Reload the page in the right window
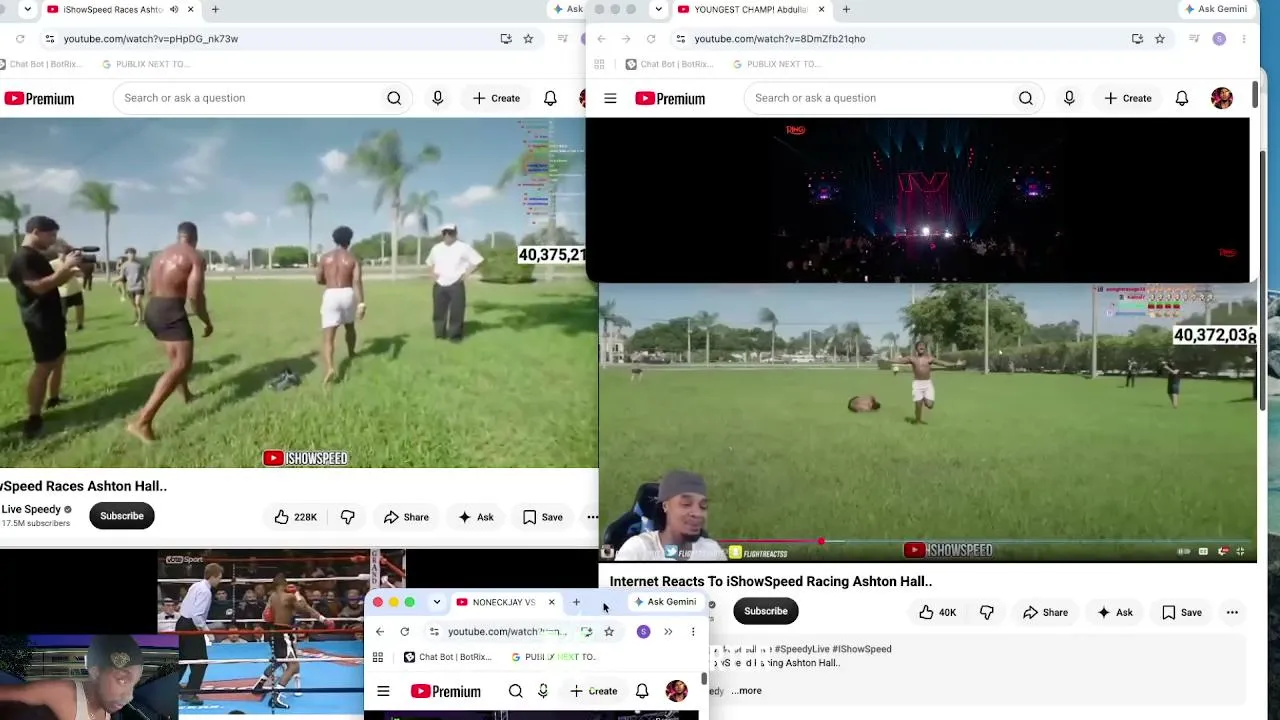Screen dimensions: 1280x720 (651, 39)
